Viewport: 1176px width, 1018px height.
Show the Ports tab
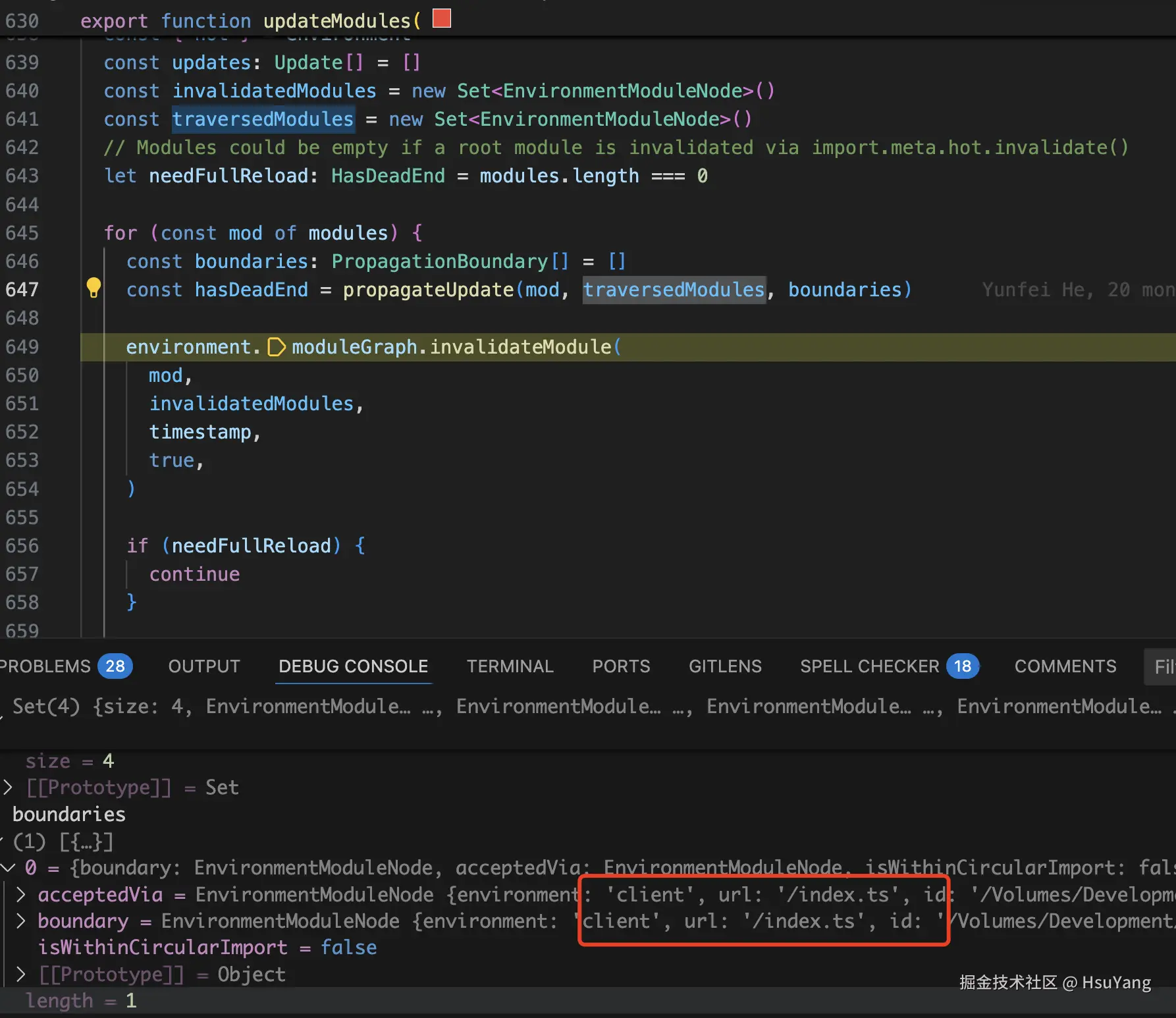(x=621, y=666)
